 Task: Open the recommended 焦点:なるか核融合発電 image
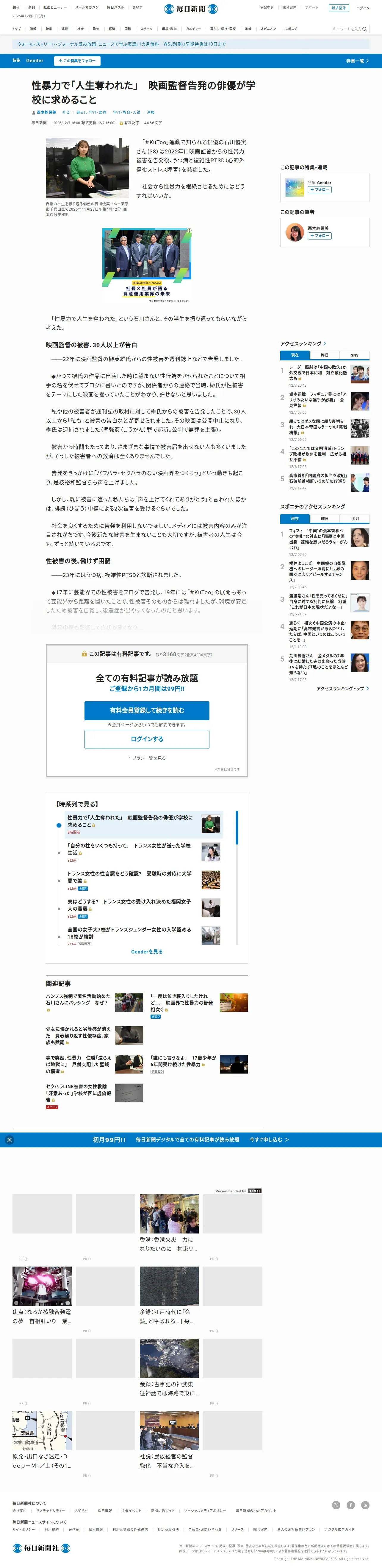click(x=42, y=1286)
